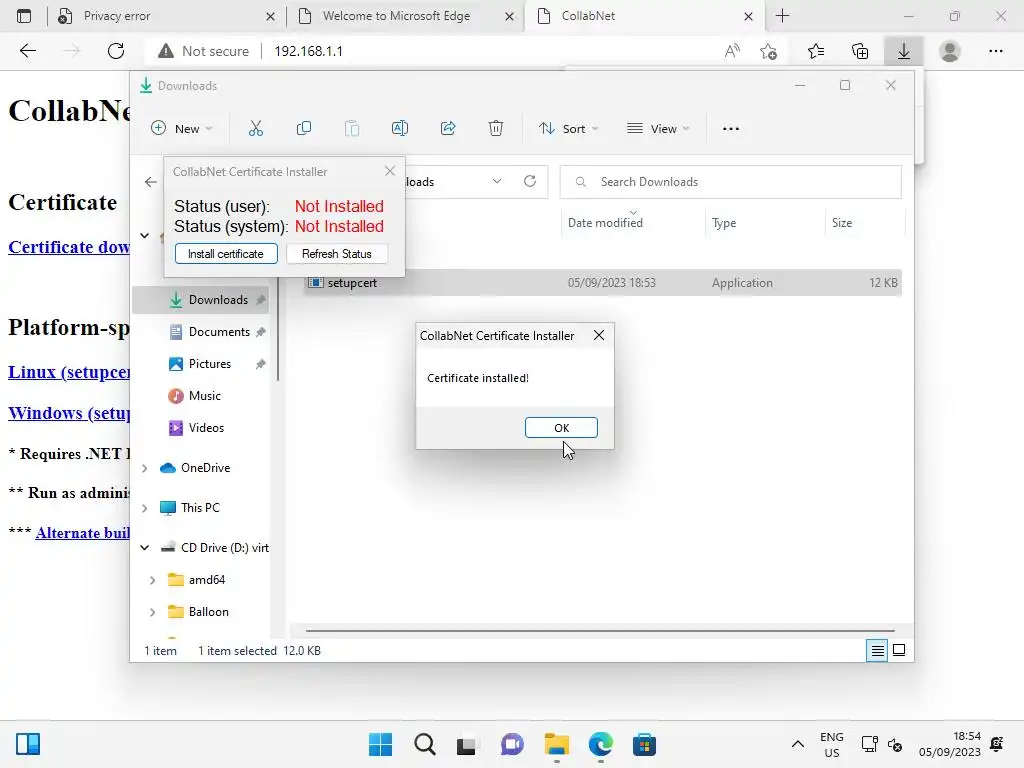Click the Windows setup link on page

69,413
